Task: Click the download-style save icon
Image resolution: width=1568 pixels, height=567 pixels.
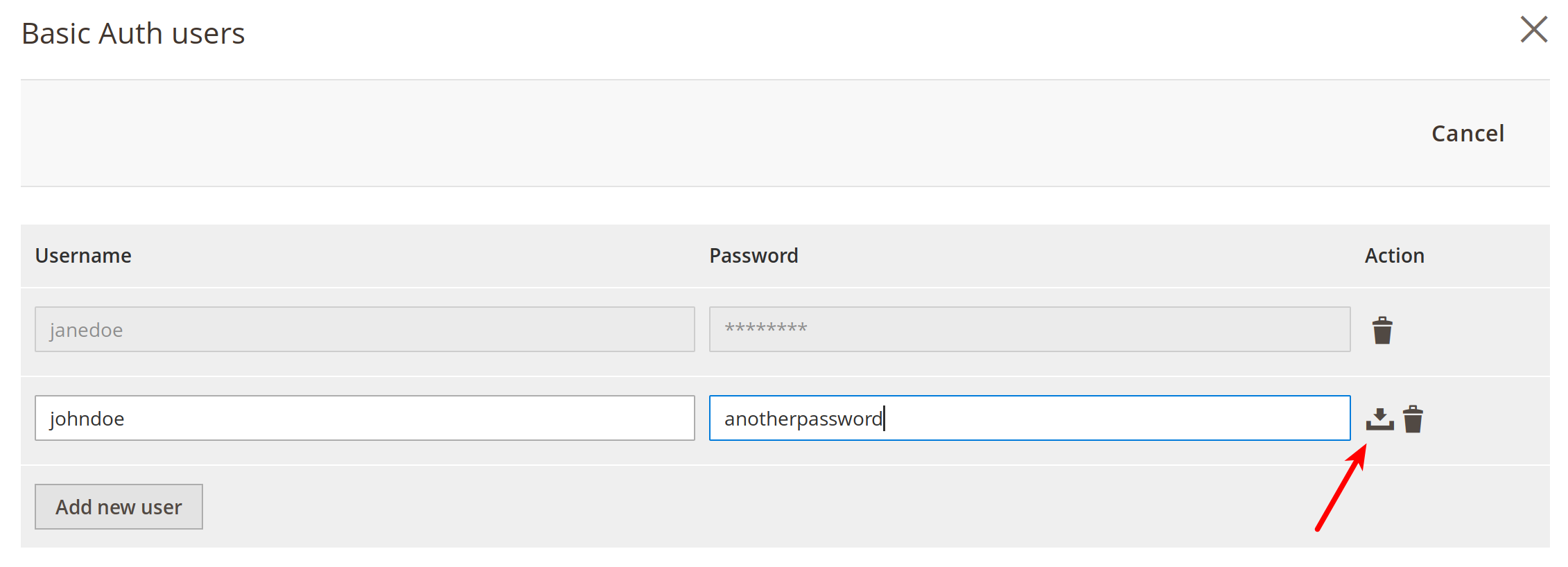Action: click(1379, 419)
